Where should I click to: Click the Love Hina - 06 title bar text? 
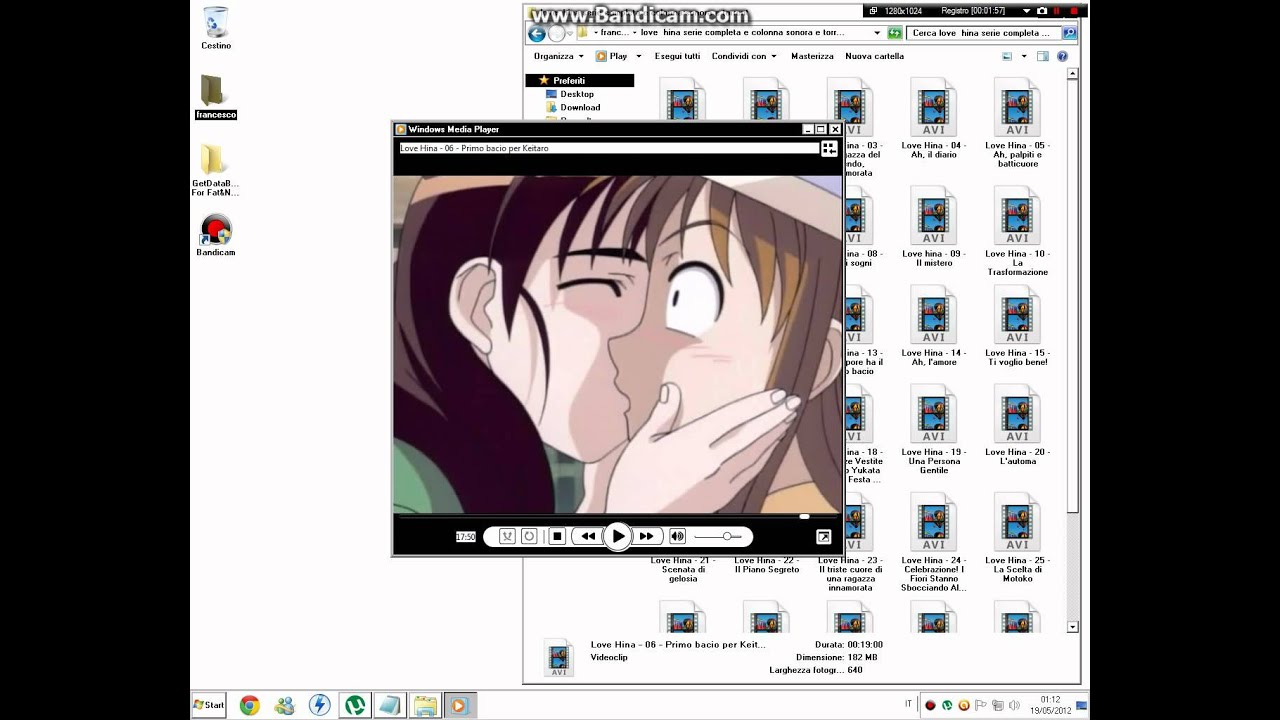(x=474, y=148)
